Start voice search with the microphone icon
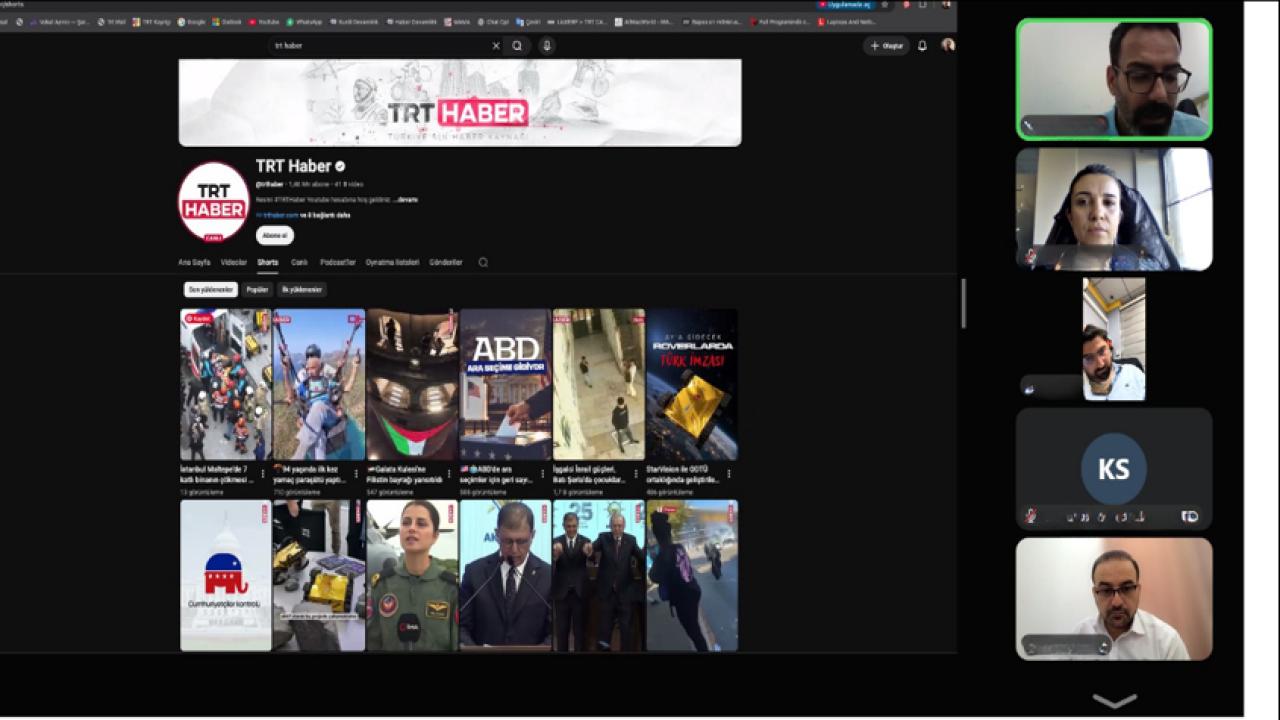This screenshot has width=1280, height=720. (547, 46)
